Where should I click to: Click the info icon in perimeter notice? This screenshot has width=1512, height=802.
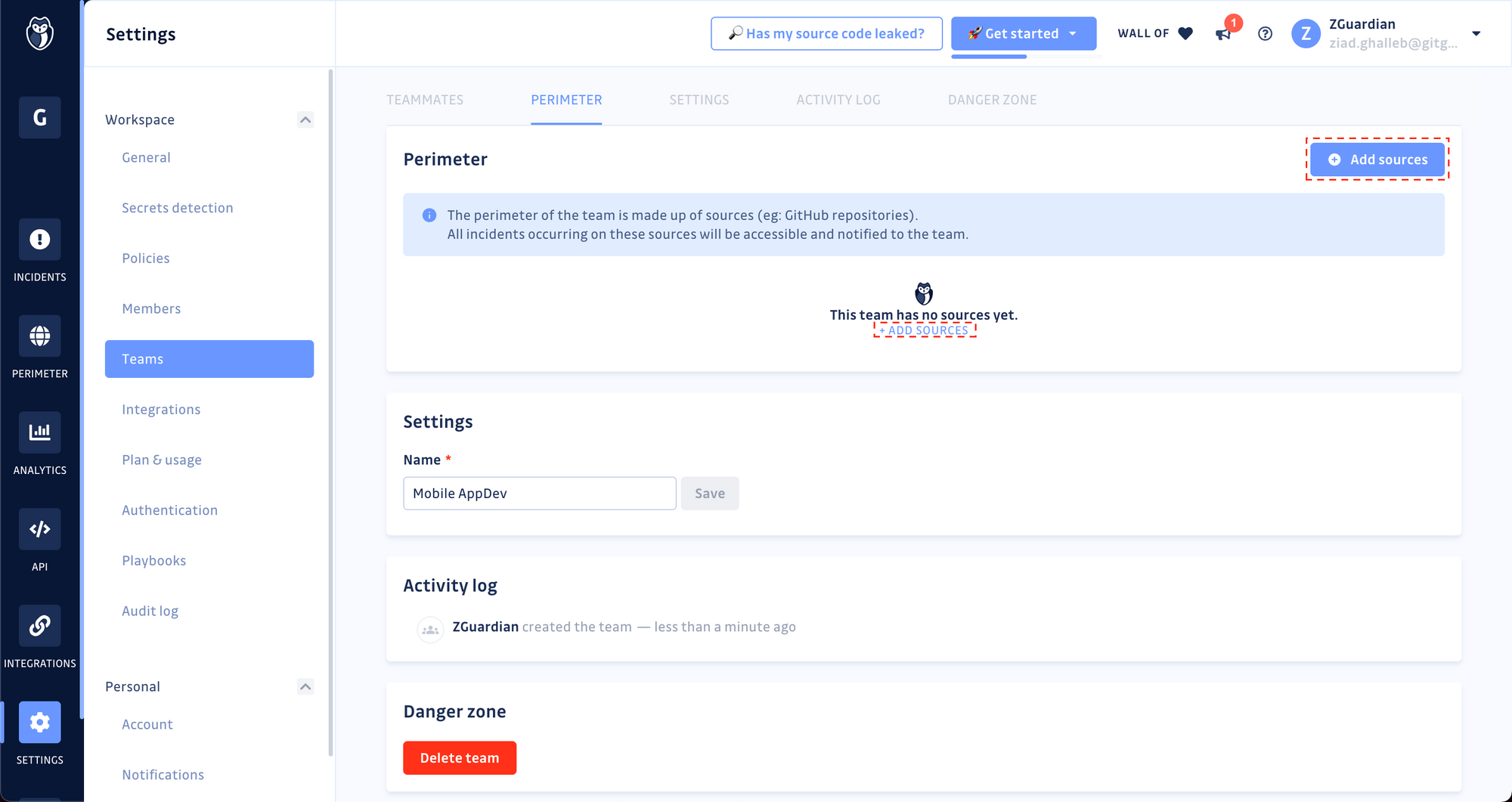tap(429, 215)
